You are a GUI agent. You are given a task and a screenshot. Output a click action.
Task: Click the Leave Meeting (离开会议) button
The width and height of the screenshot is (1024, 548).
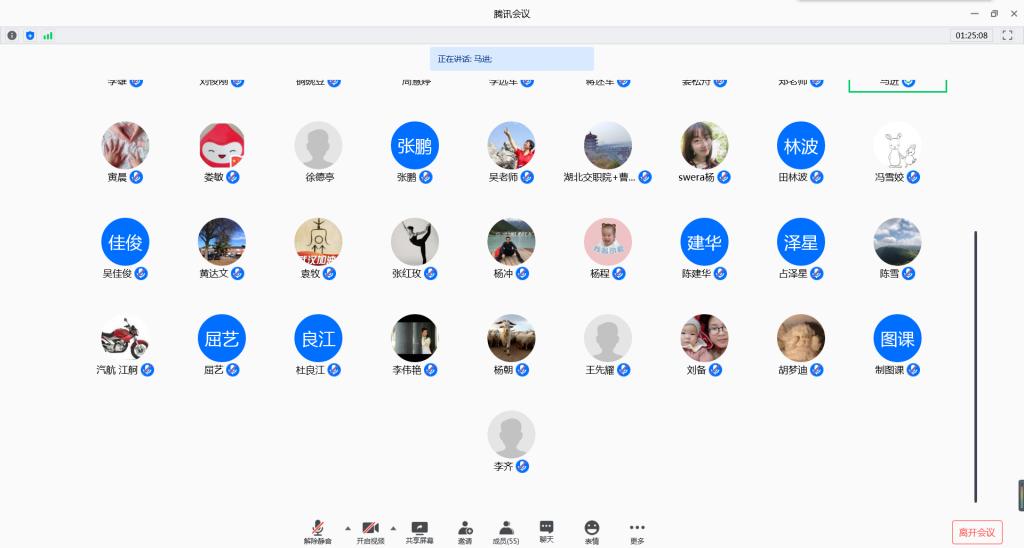point(977,532)
